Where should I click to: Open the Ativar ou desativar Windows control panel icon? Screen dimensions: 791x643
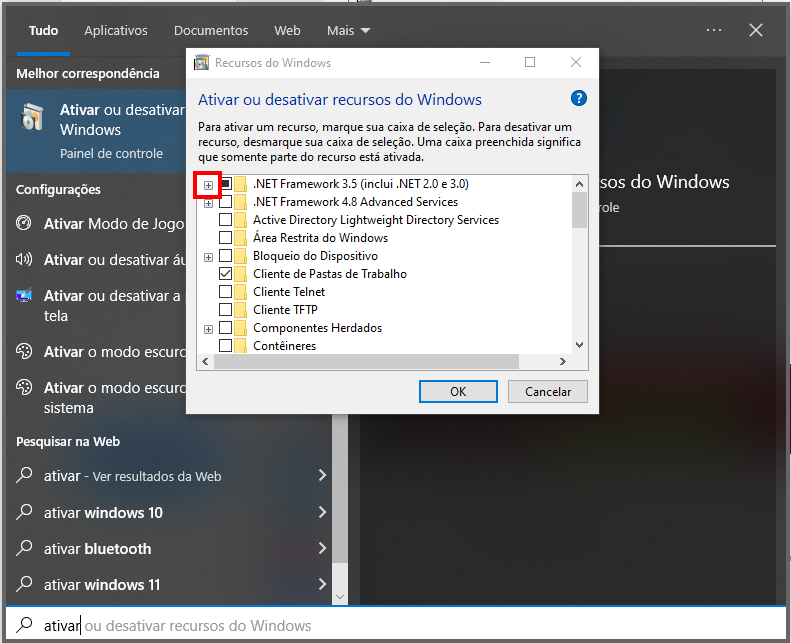(33, 117)
